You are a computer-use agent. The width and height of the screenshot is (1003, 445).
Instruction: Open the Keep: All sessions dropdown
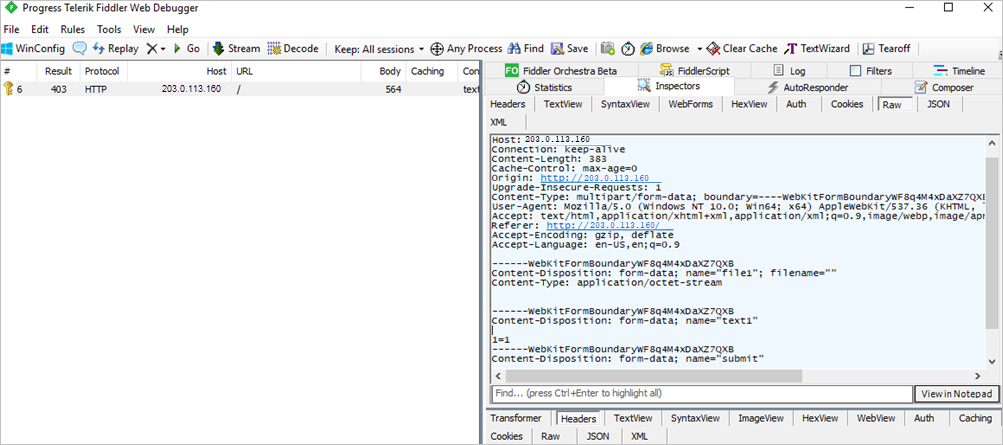(379, 49)
